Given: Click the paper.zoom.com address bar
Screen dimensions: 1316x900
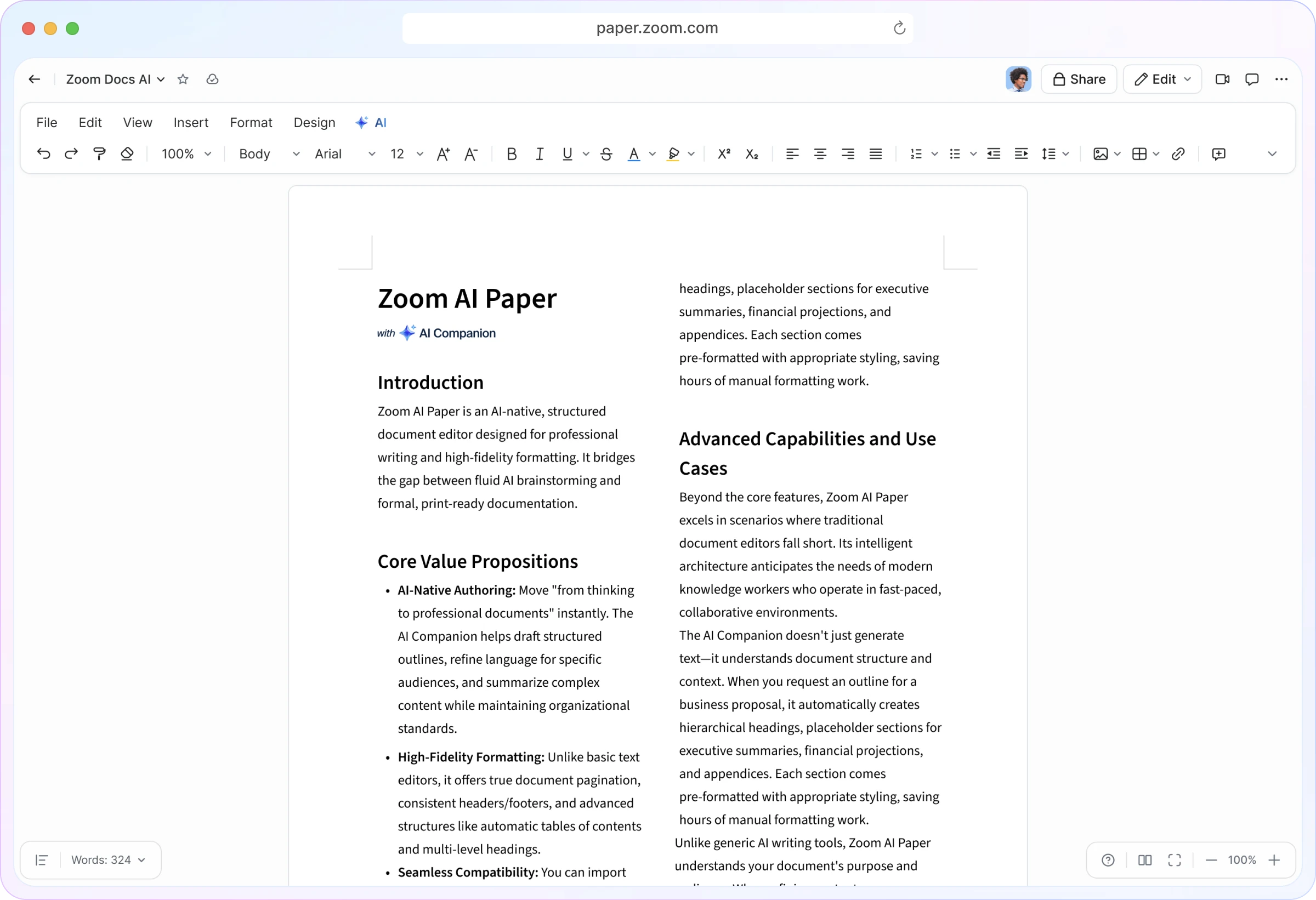Looking at the screenshot, I should pos(657,28).
